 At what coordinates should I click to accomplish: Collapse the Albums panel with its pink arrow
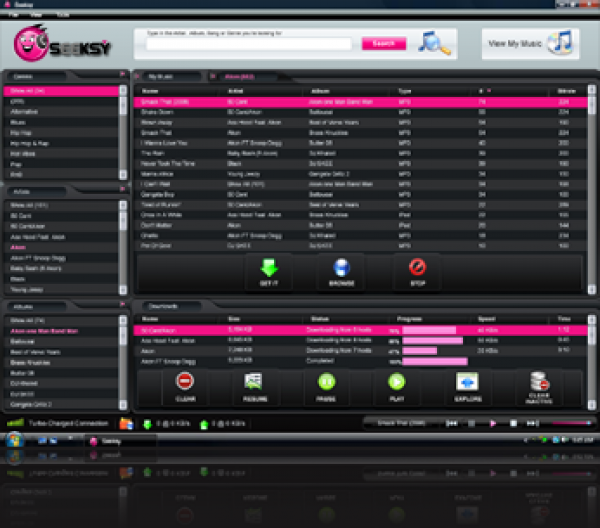tap(122, 304)
